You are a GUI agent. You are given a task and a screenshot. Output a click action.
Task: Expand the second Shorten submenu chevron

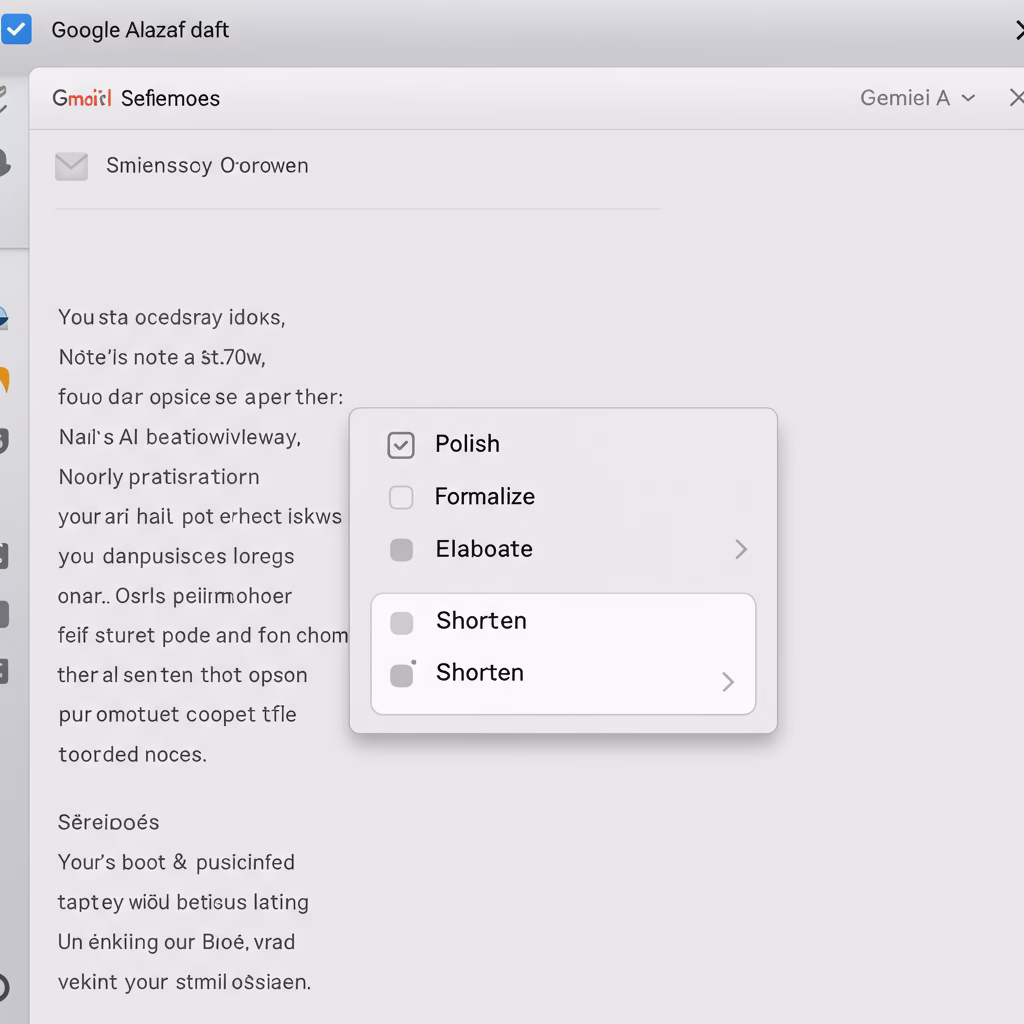[x=728, y=682]
